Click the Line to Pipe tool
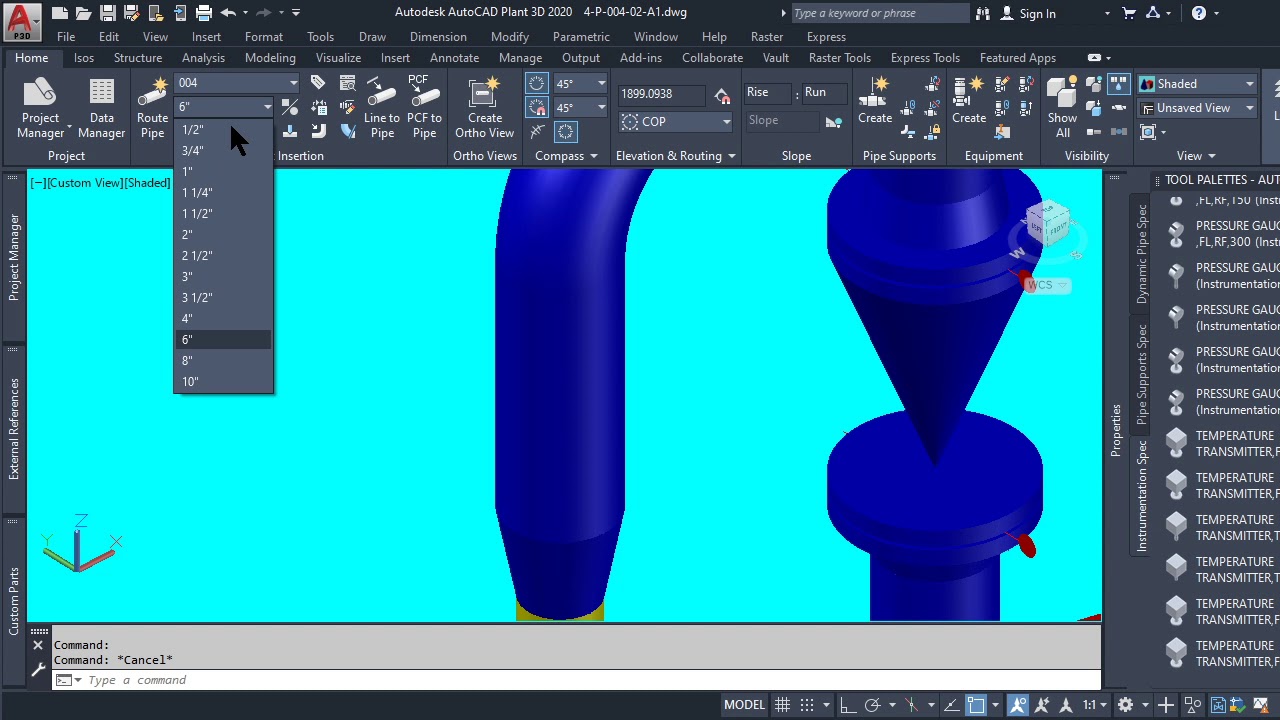This screenshot has height=720, width=1280. (x=382, y=108)
